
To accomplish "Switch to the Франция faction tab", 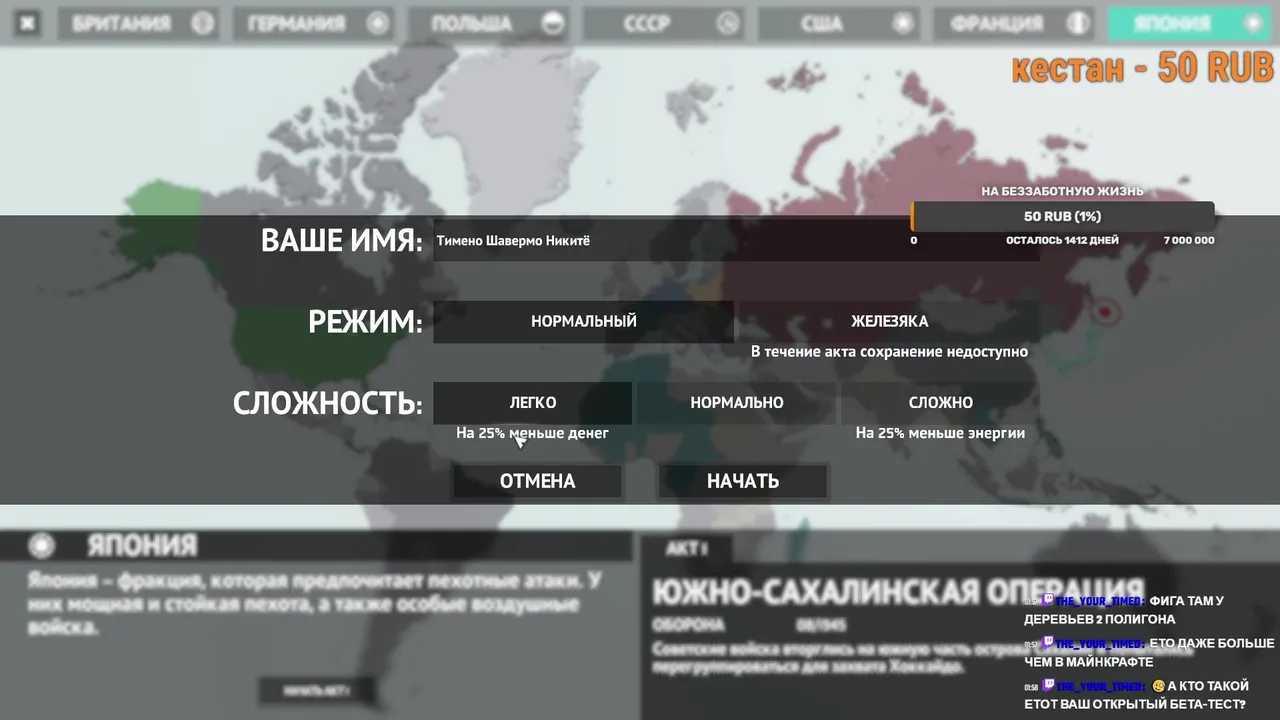I will [x=1013, y=23].
